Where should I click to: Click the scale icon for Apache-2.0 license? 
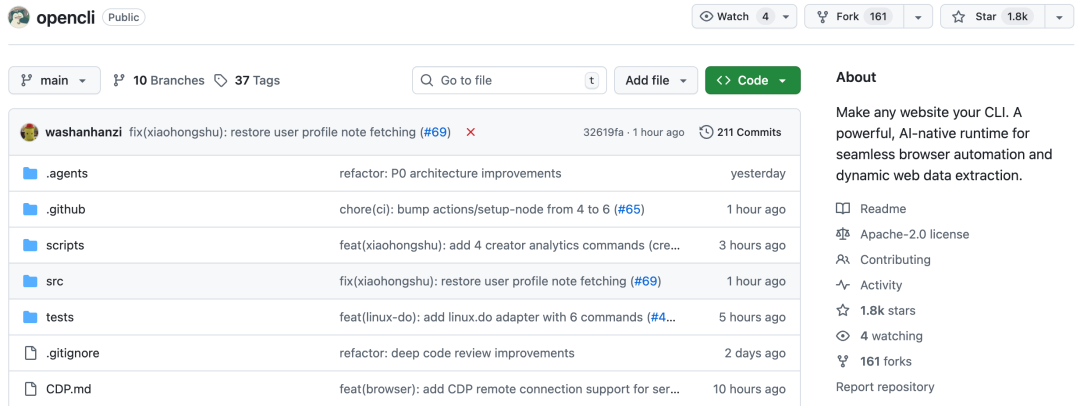(843, 234)
